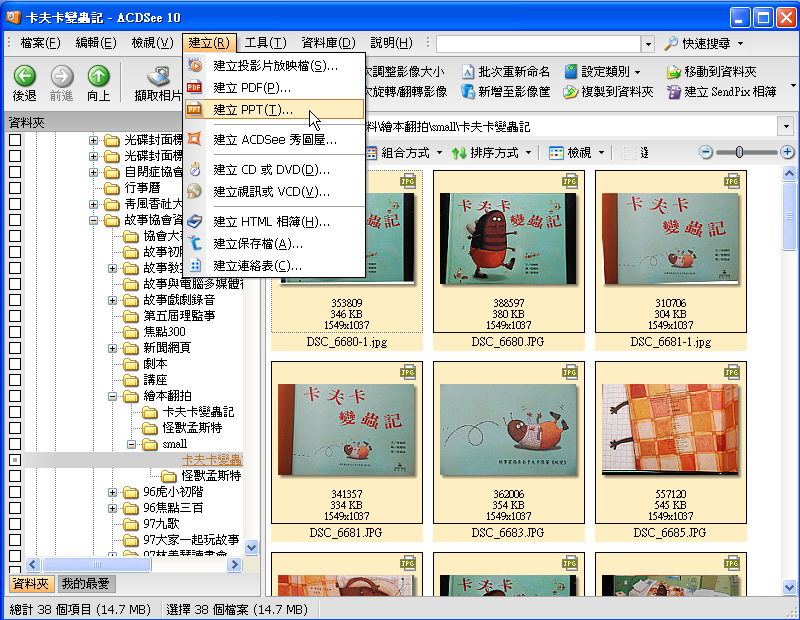800x620 pixels.
Task: Click the Copy to Folder (複製到資料夾) icon
Action: click(x=570, y=92)
